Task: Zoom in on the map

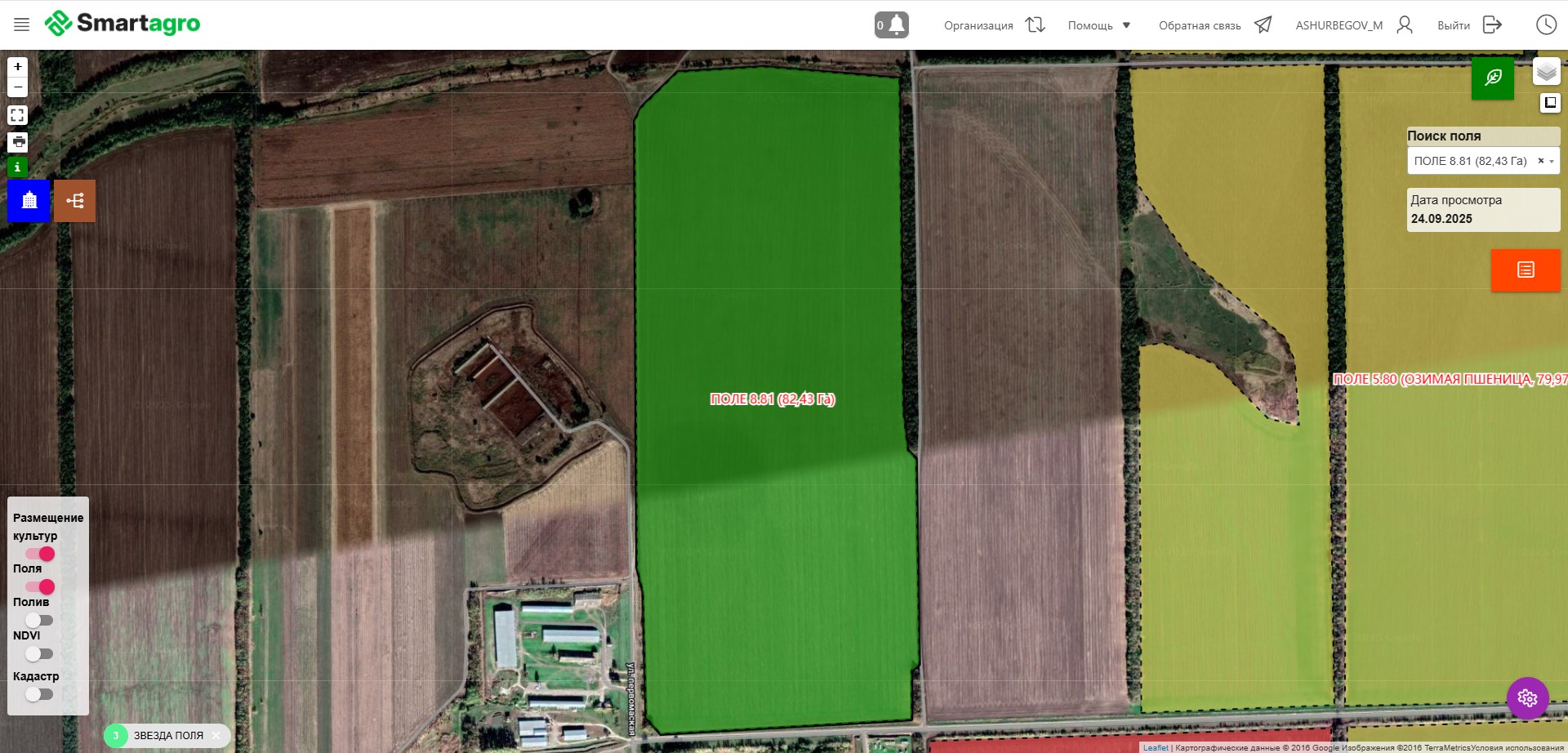Action: pyautogui.click(x=17, y=67)
